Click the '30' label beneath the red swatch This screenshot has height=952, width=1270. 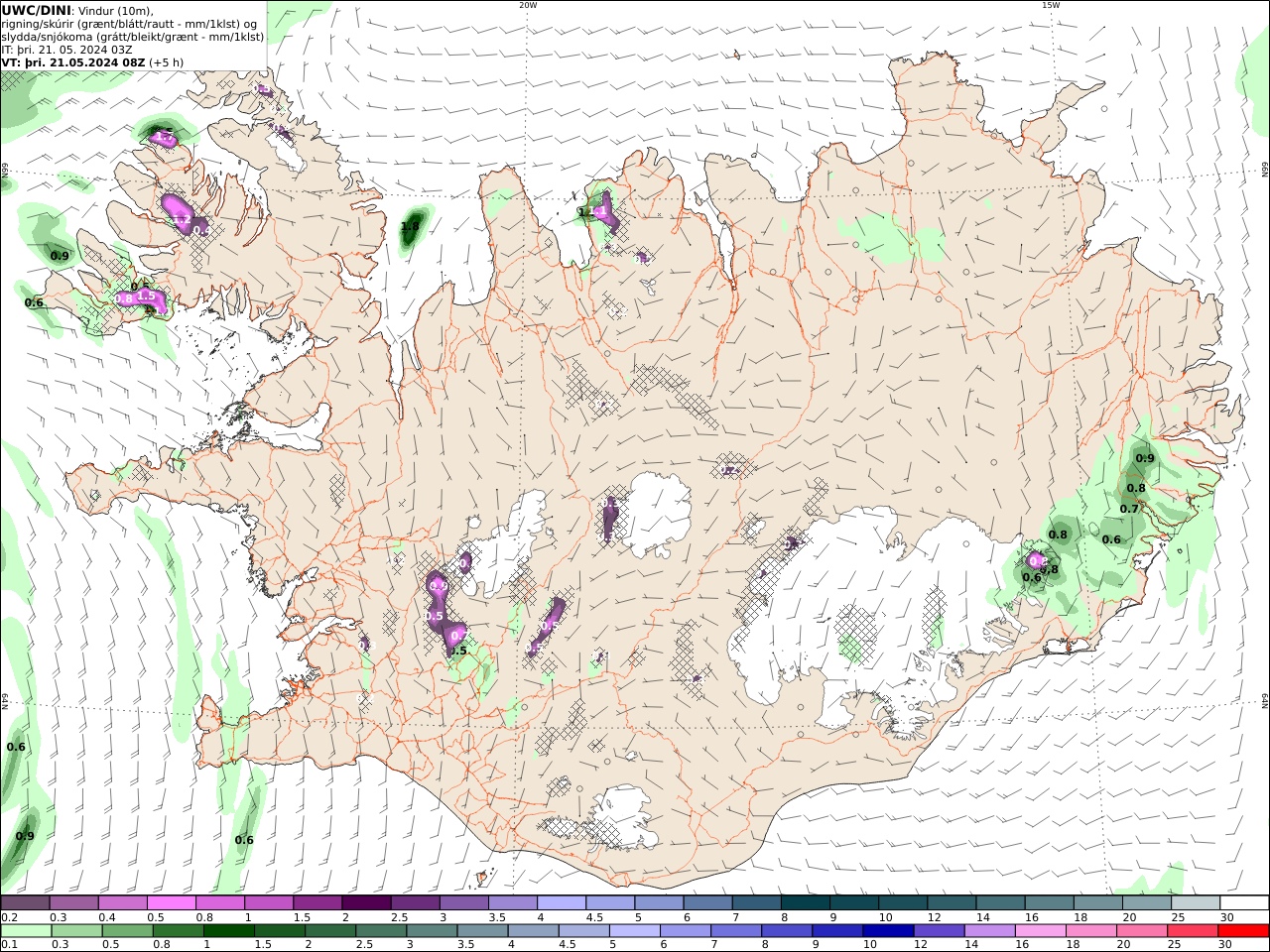coord(1226,945)
